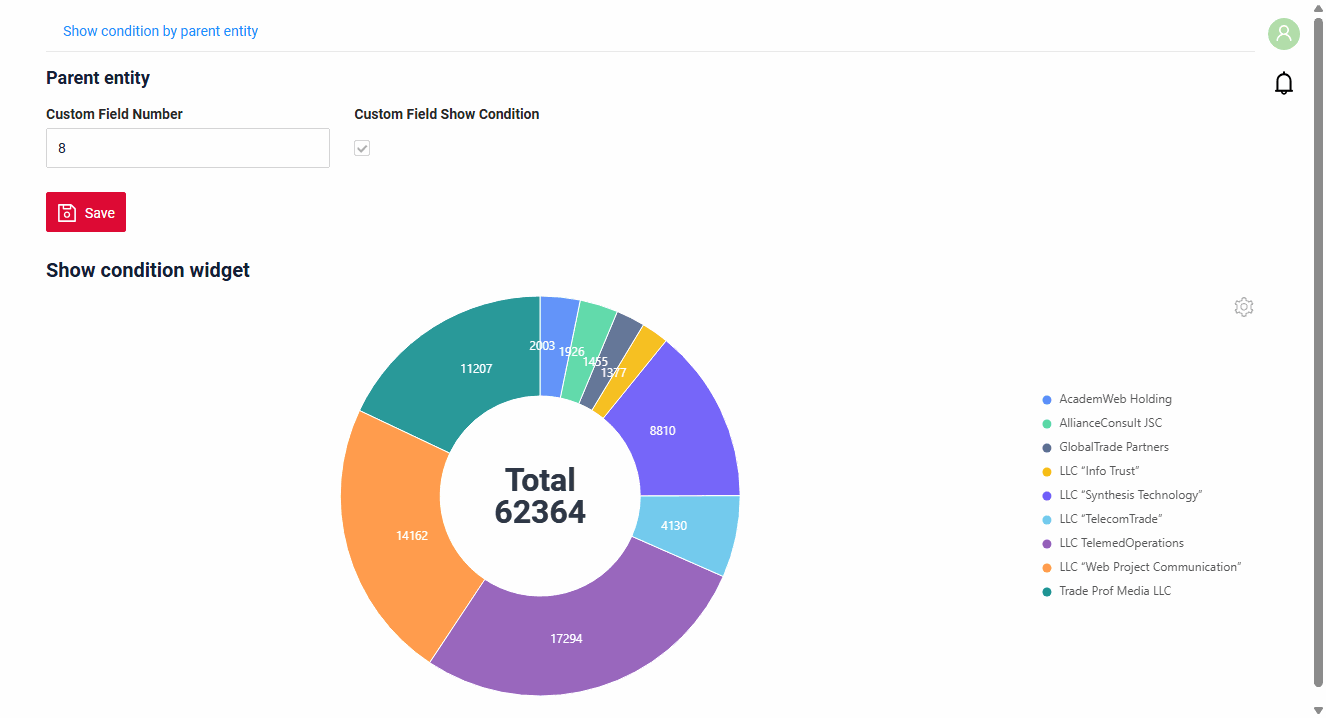Focus the Custom Field Number input

click(x=188, y=148)
